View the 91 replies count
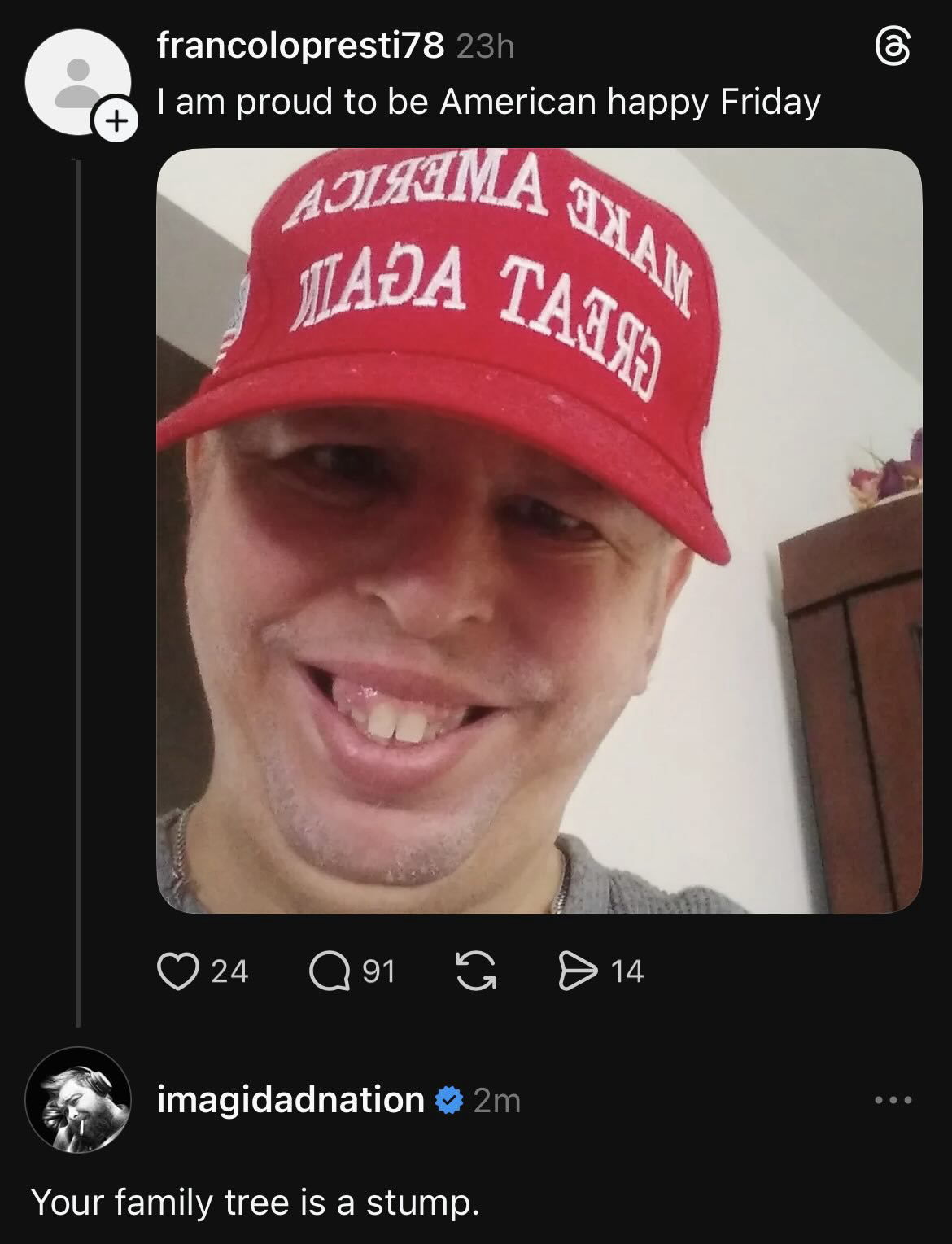 378,972
